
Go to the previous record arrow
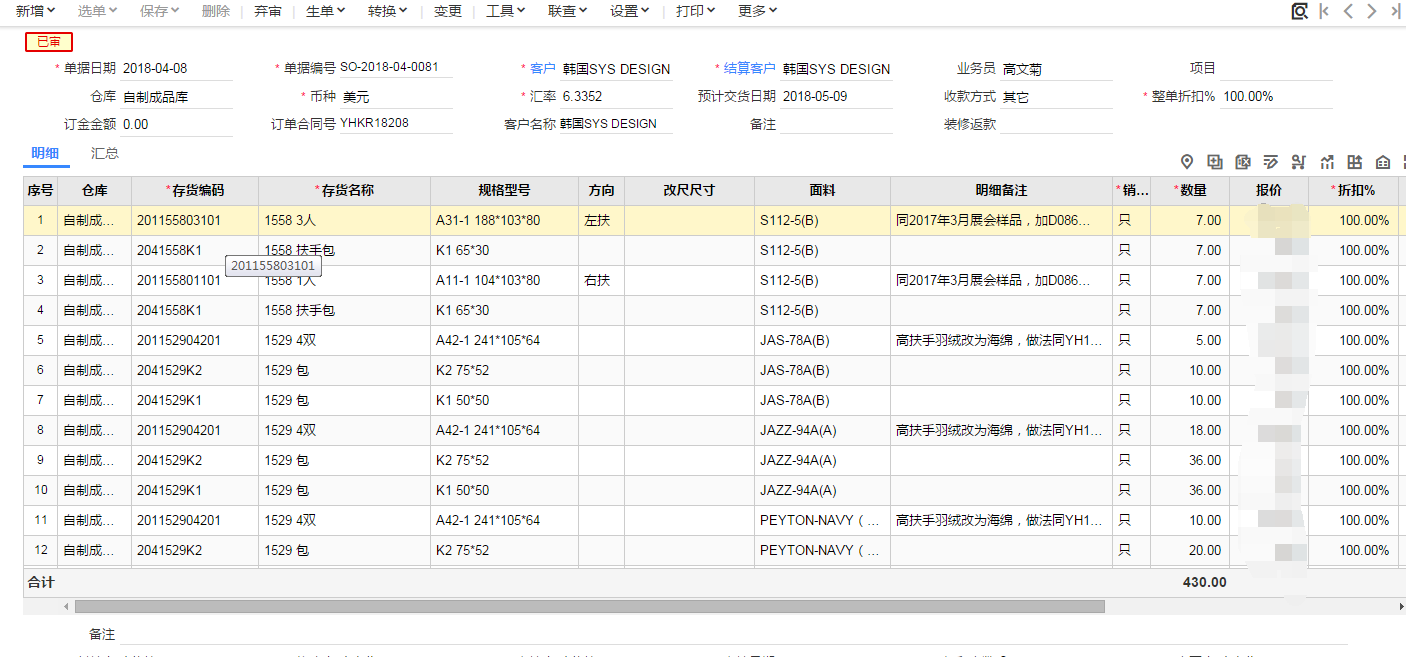pos(1348,11)
